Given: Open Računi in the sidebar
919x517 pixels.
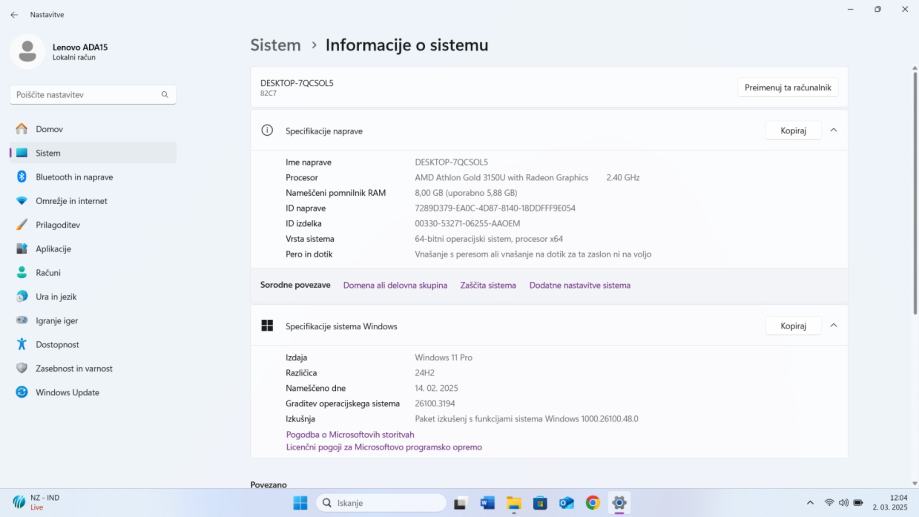Looking at the screenshot, I should (93, 273).
